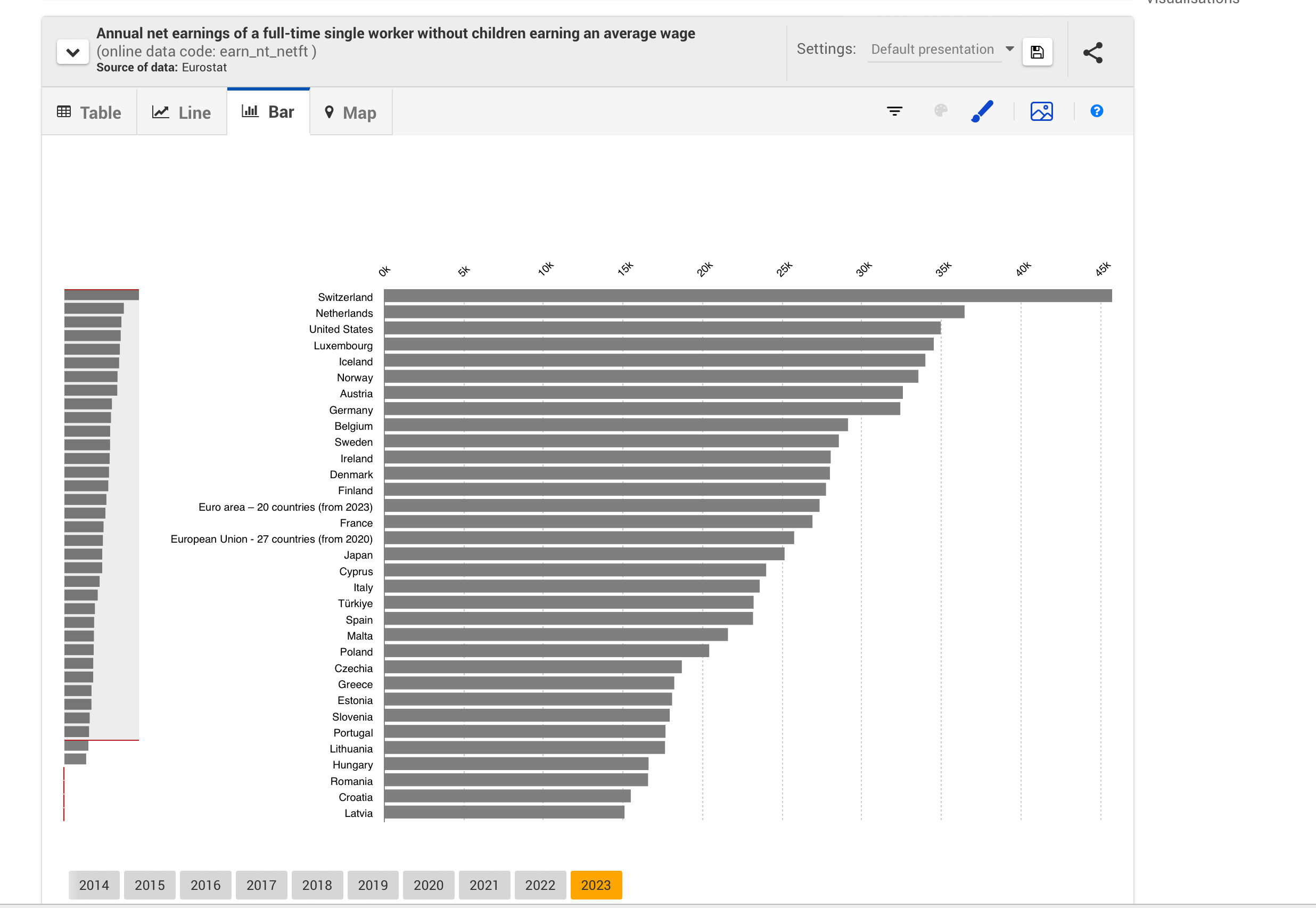Click the download image icon
This screenshot has height=908, width=1316.
[x=1041, y=111]
